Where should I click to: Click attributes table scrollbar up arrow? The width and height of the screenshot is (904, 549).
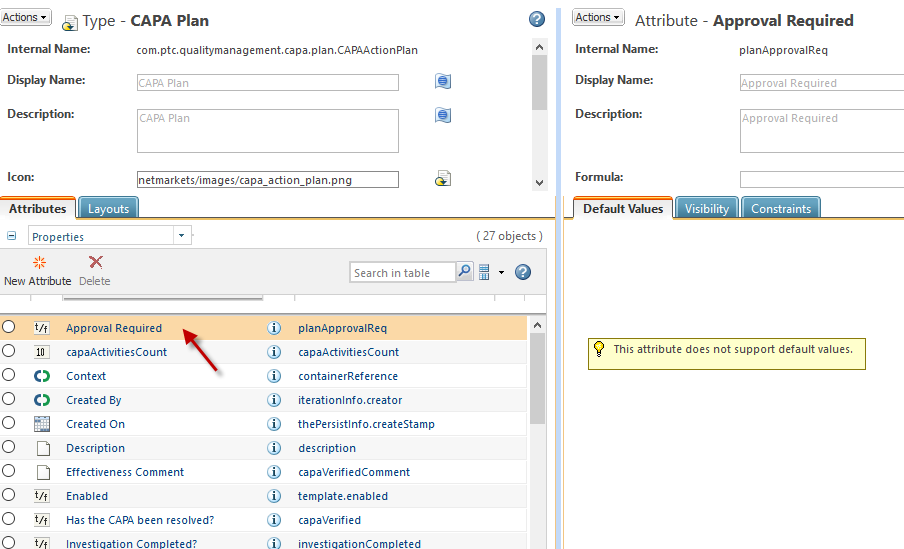click(x=537, y=325)
